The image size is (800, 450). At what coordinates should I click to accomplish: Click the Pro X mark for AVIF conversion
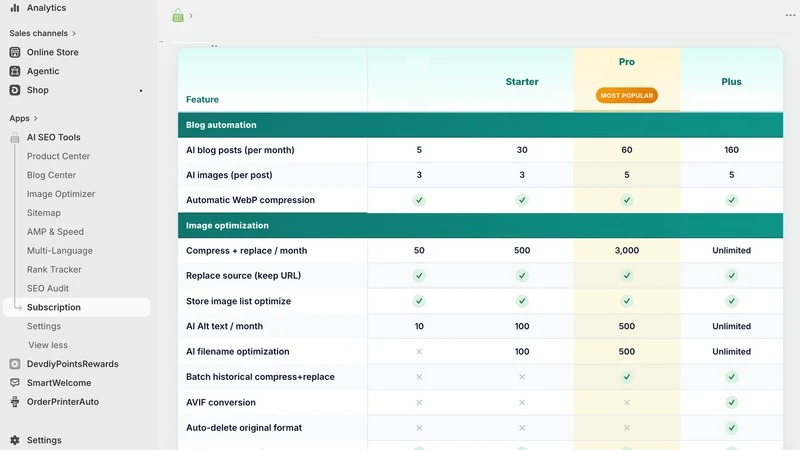(x=627, y=402)
